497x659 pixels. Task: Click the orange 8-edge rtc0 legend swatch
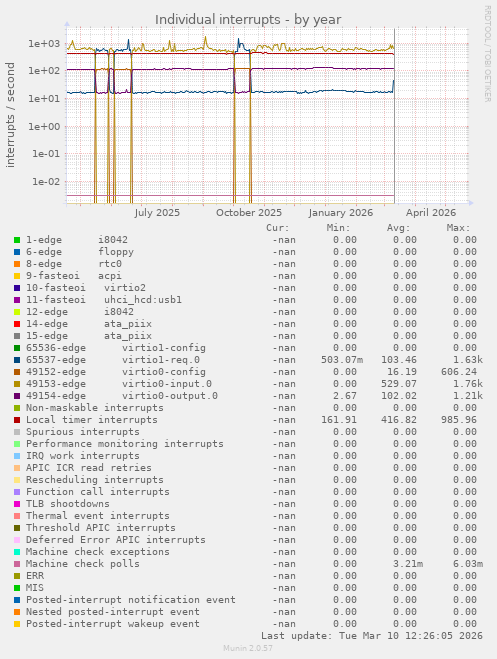point(17,264)
